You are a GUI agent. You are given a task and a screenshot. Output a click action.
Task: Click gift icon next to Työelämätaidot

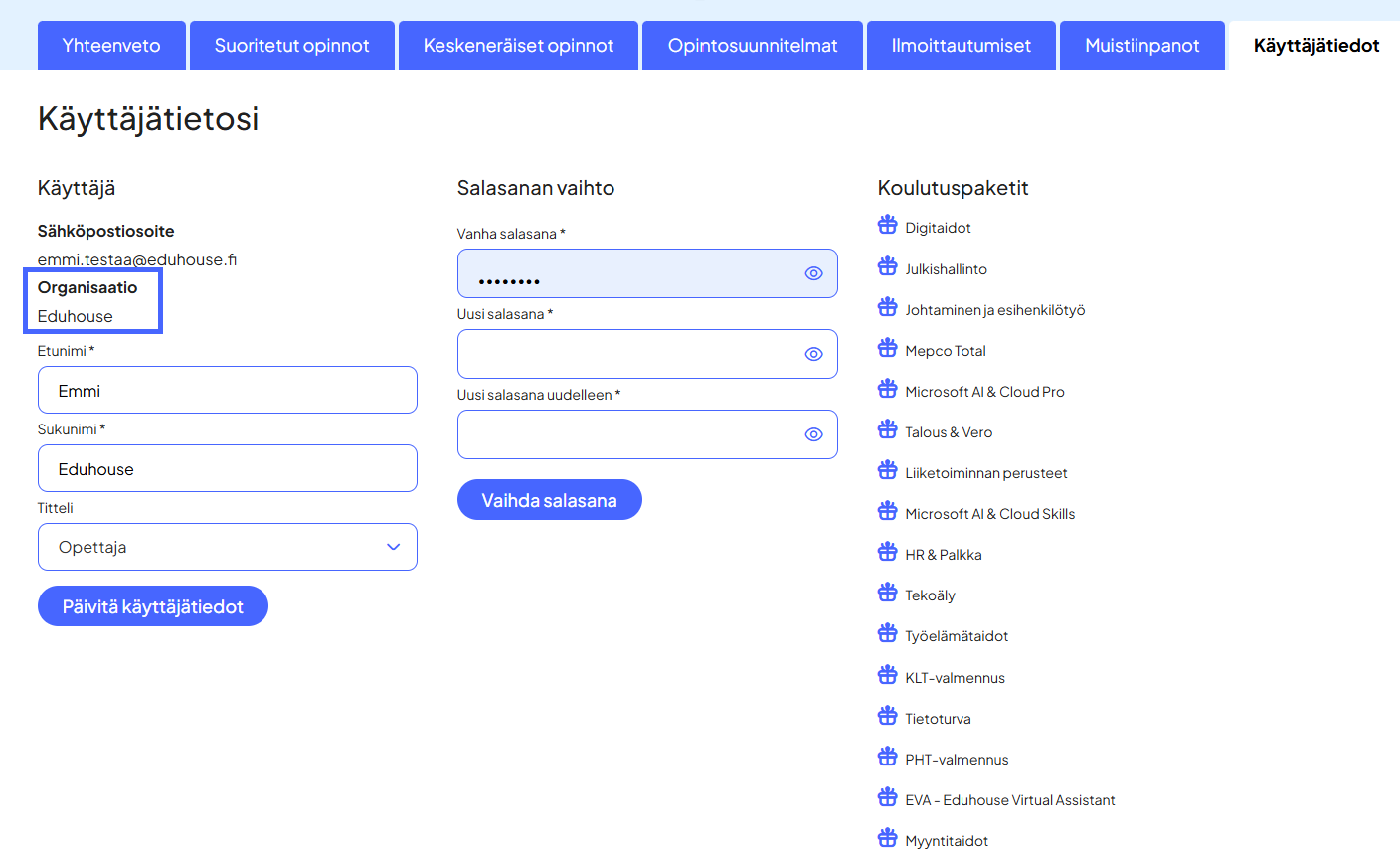point(887,634)
